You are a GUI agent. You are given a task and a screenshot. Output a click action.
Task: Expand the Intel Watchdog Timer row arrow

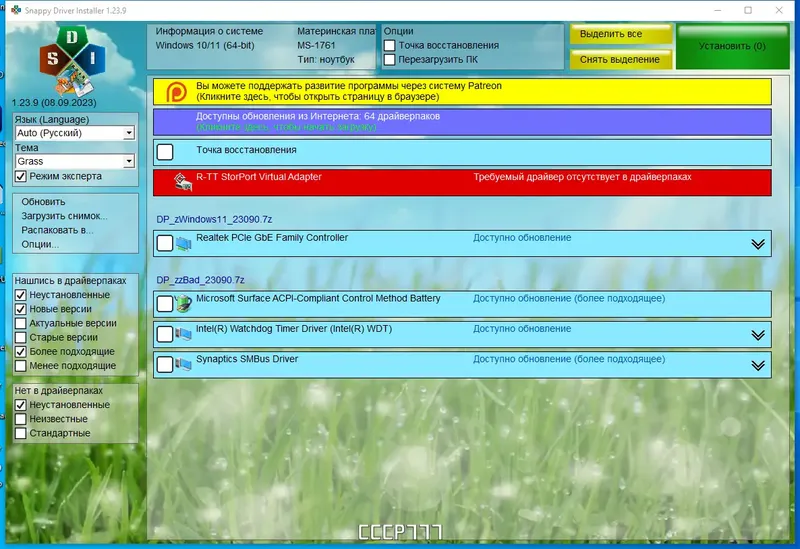(x=758, y=335)
